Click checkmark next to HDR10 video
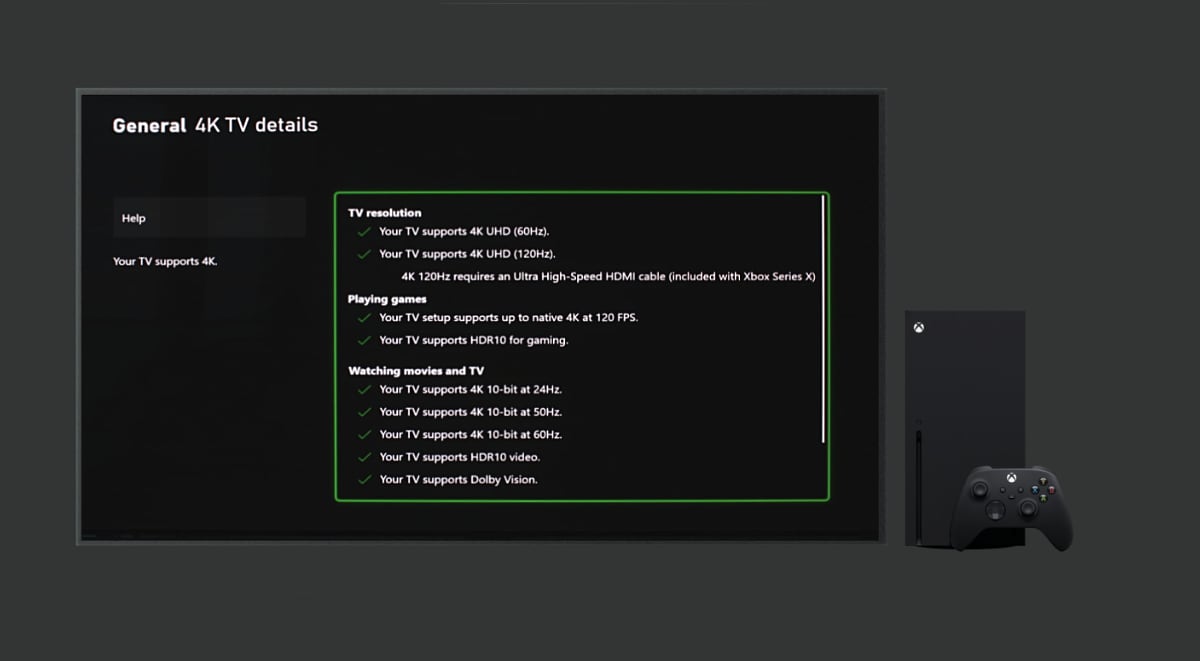This screenshot has width=1200, height=661. [363, 457]
